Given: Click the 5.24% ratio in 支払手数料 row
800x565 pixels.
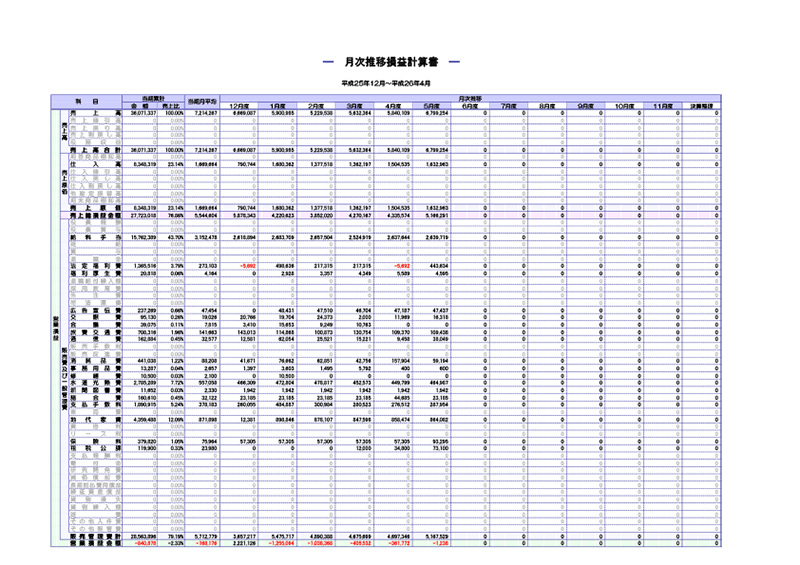Looking at the screenshot, I should pos(177,405).
